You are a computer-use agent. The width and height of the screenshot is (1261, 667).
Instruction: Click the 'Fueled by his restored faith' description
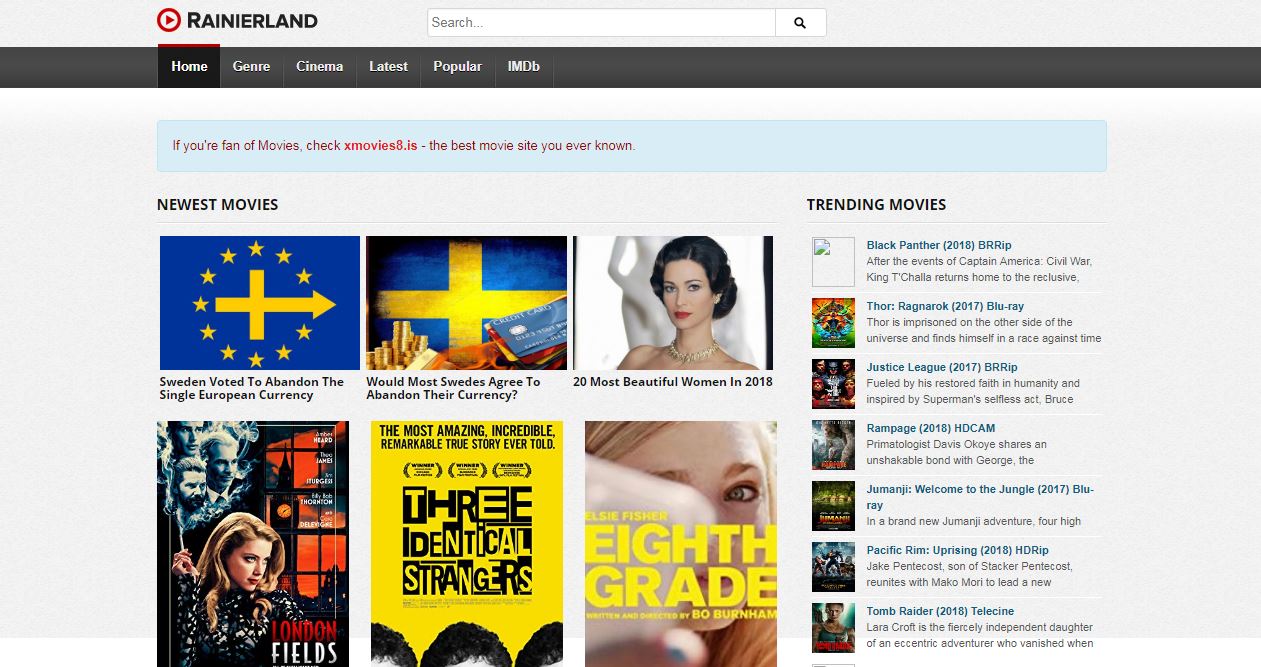[x=973, y=391]
